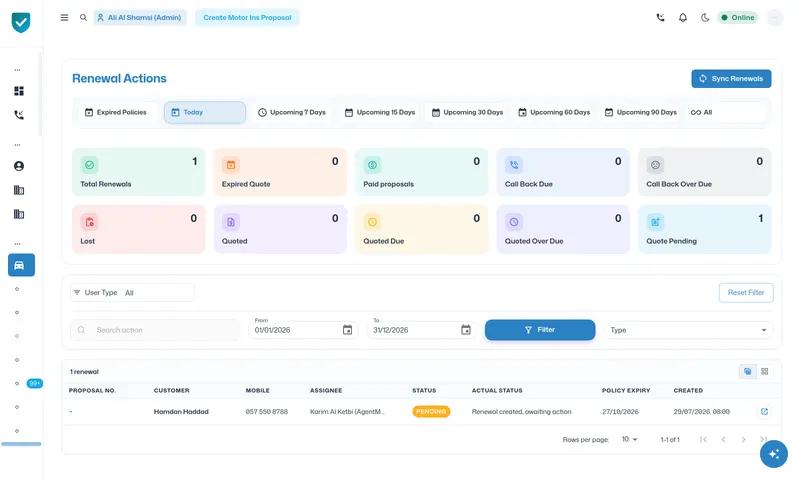The height and width of the screenshot is (480, 800).
Task: Switch to Upcoming 30 Days tab
Action: (467, 112)
